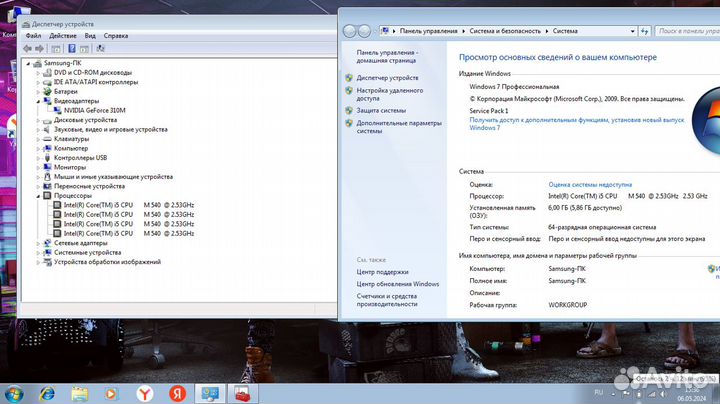This screenshot has width=720, height=404.
Task: Select the Устройства обработки изображений icon
Action: 47,262
